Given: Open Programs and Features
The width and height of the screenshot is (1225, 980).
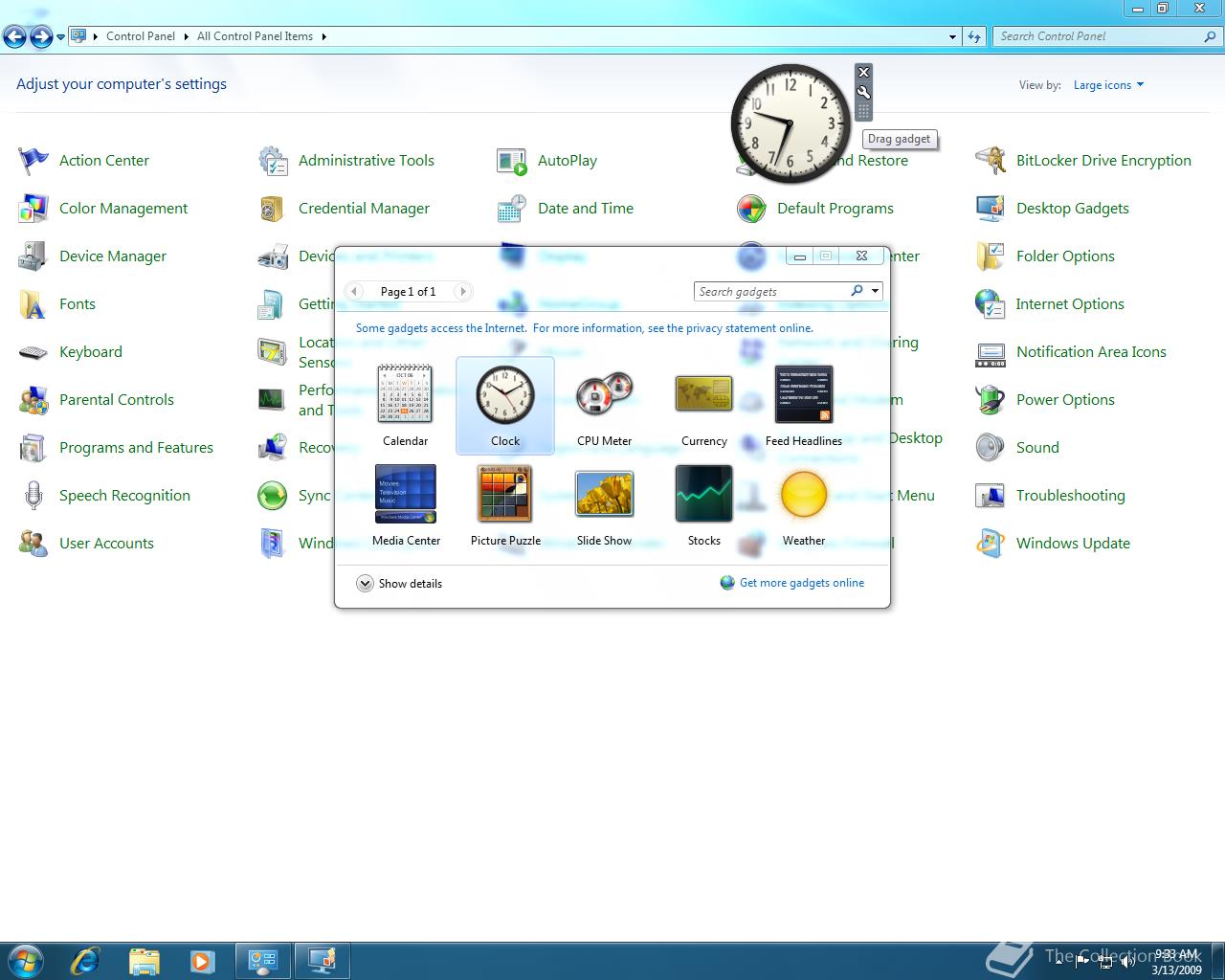Looking at the screenshot, I should tap(116, 448).
